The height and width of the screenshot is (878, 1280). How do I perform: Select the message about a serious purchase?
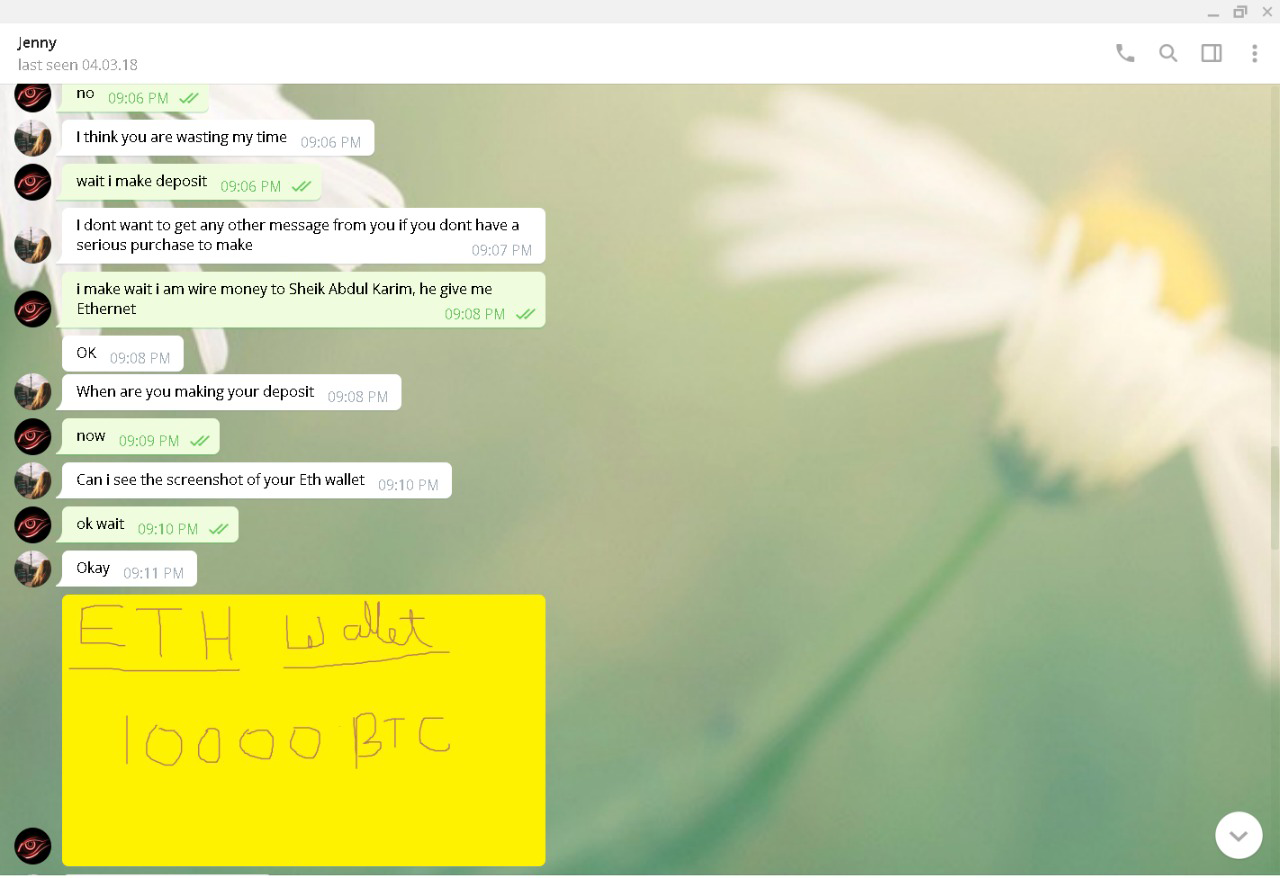pyautogui.click(x=304, y=236)
